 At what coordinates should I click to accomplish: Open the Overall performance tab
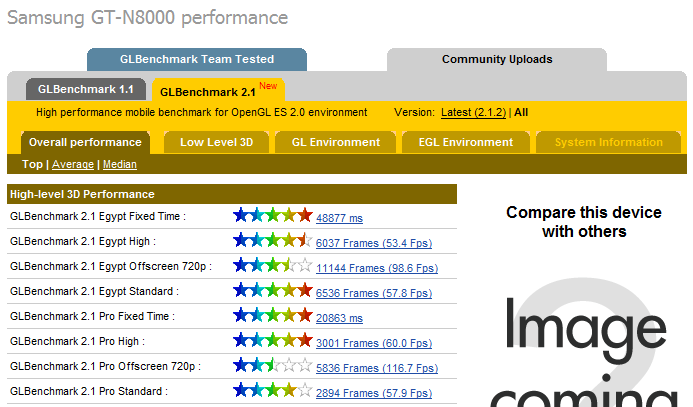coord(85,142)
